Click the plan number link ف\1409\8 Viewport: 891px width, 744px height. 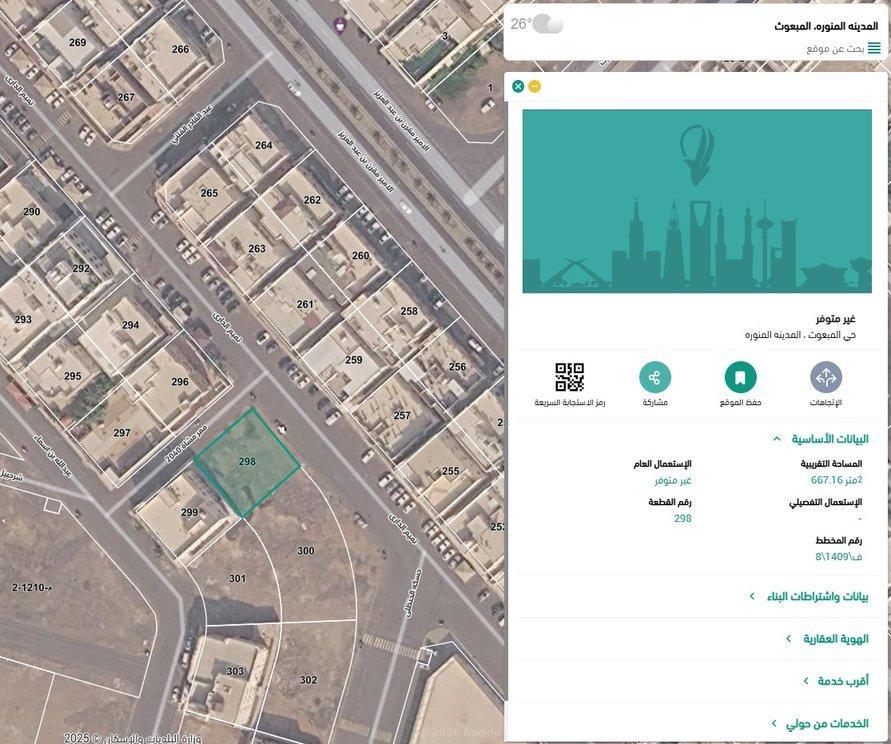click(x=838, y=556)
